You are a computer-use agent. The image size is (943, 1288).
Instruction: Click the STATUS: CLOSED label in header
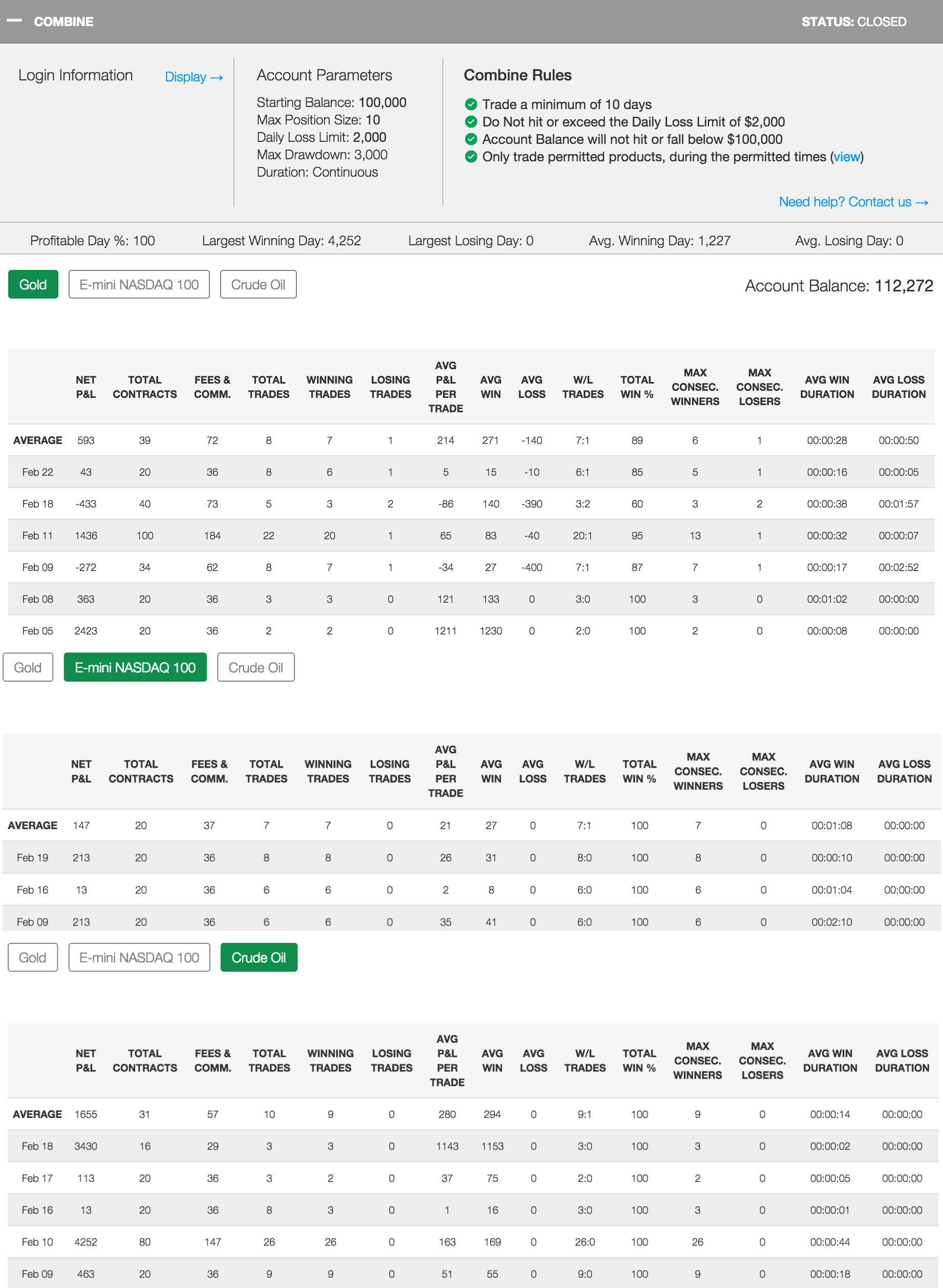point(853,22)
